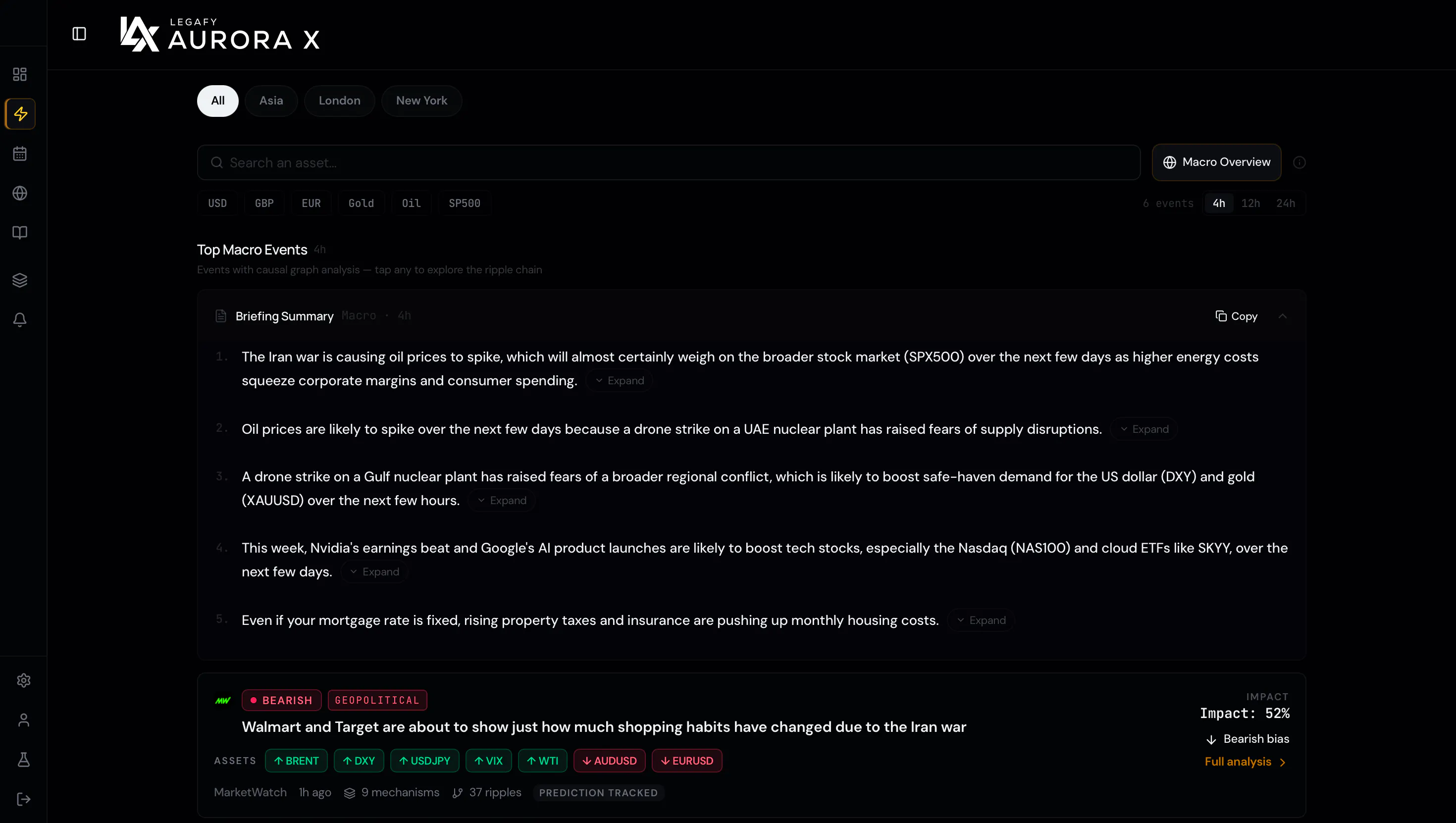Expand the Iran war oil prices item

(x=620, y=380)
